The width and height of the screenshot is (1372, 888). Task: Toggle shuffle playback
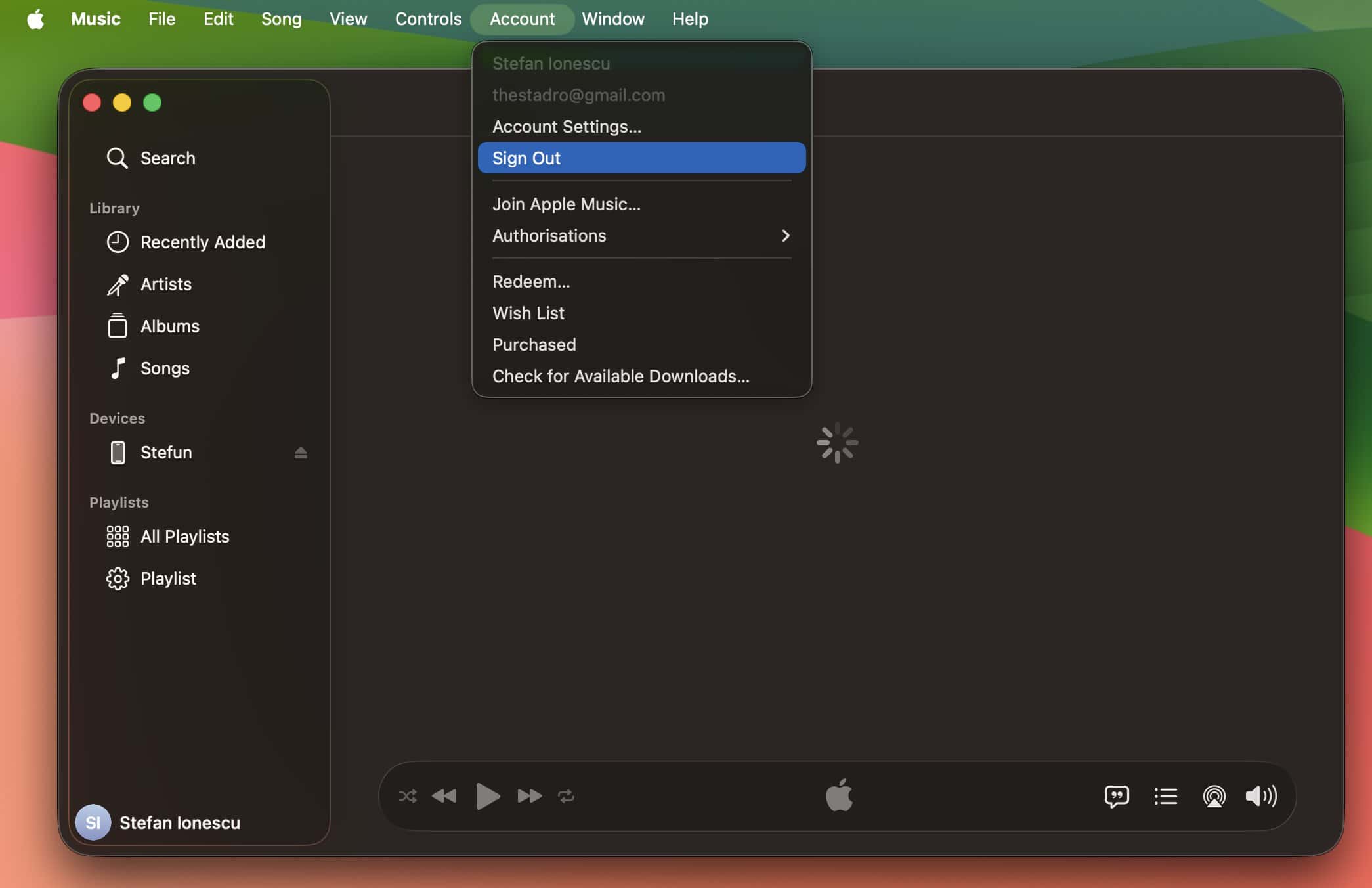point(408,796)
